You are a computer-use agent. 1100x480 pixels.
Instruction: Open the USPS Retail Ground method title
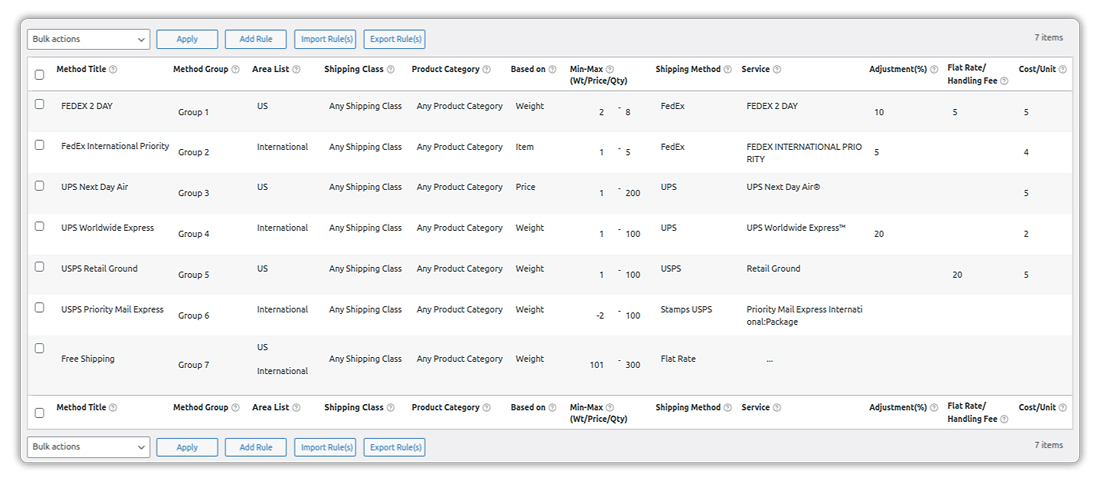tap(99, 268)
